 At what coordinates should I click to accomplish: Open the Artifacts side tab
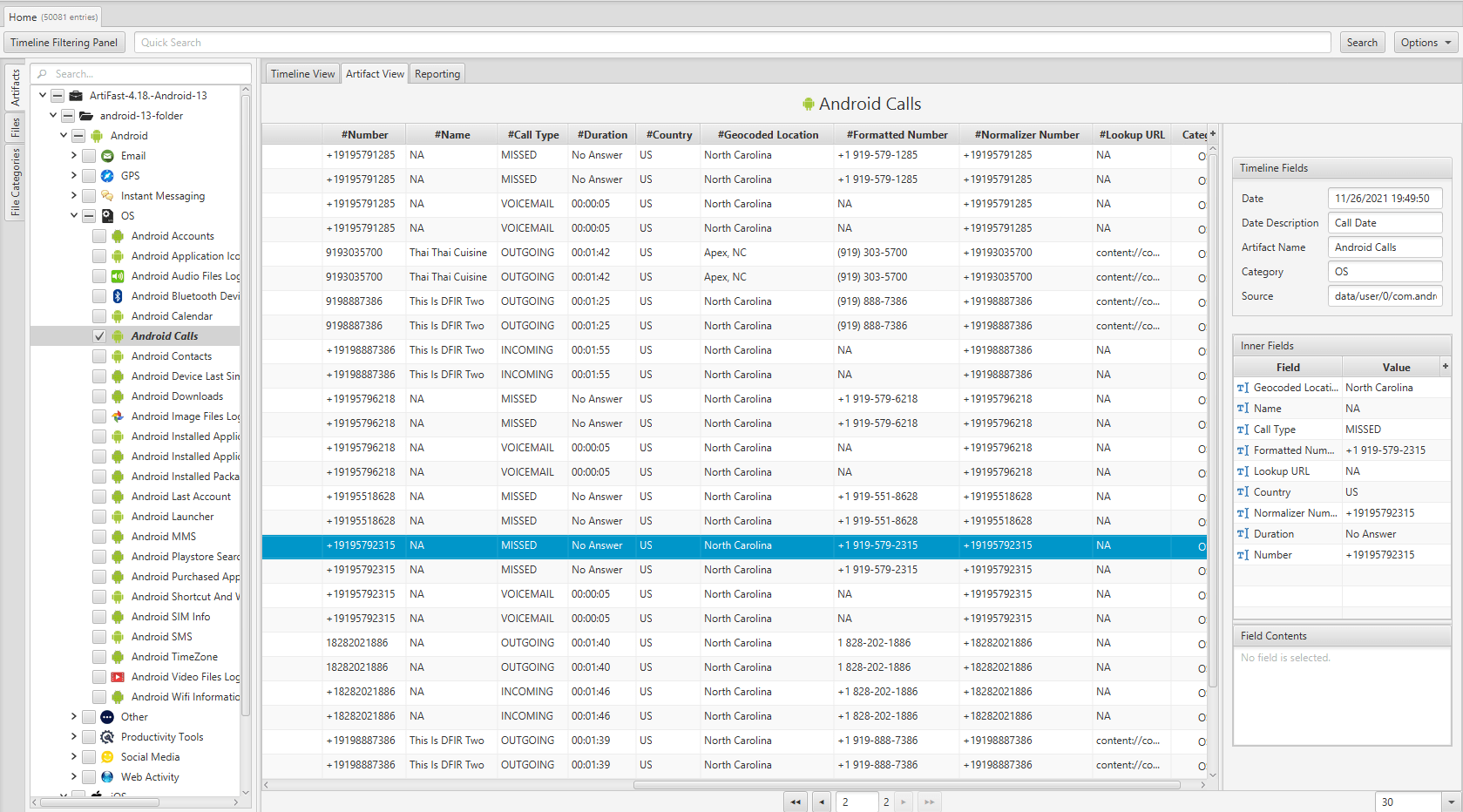tap(15, 88)
